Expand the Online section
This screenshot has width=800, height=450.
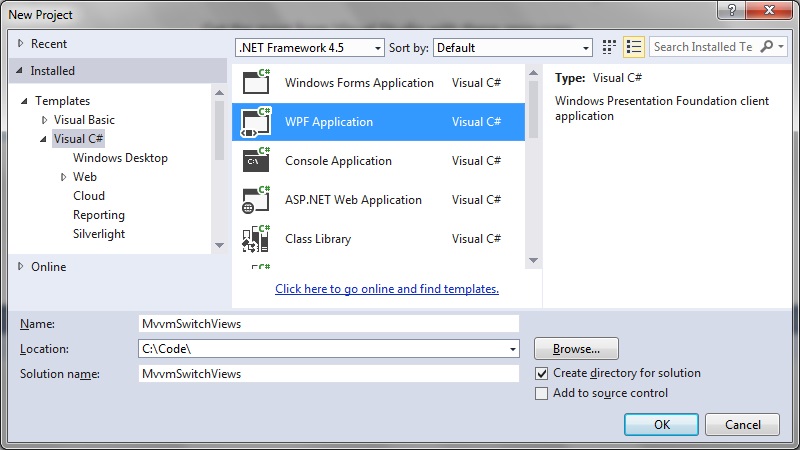pos(20,266)
